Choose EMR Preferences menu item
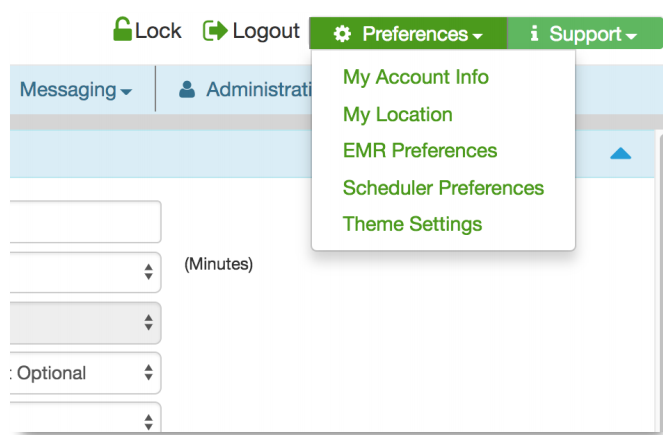 tap(419, 151)
